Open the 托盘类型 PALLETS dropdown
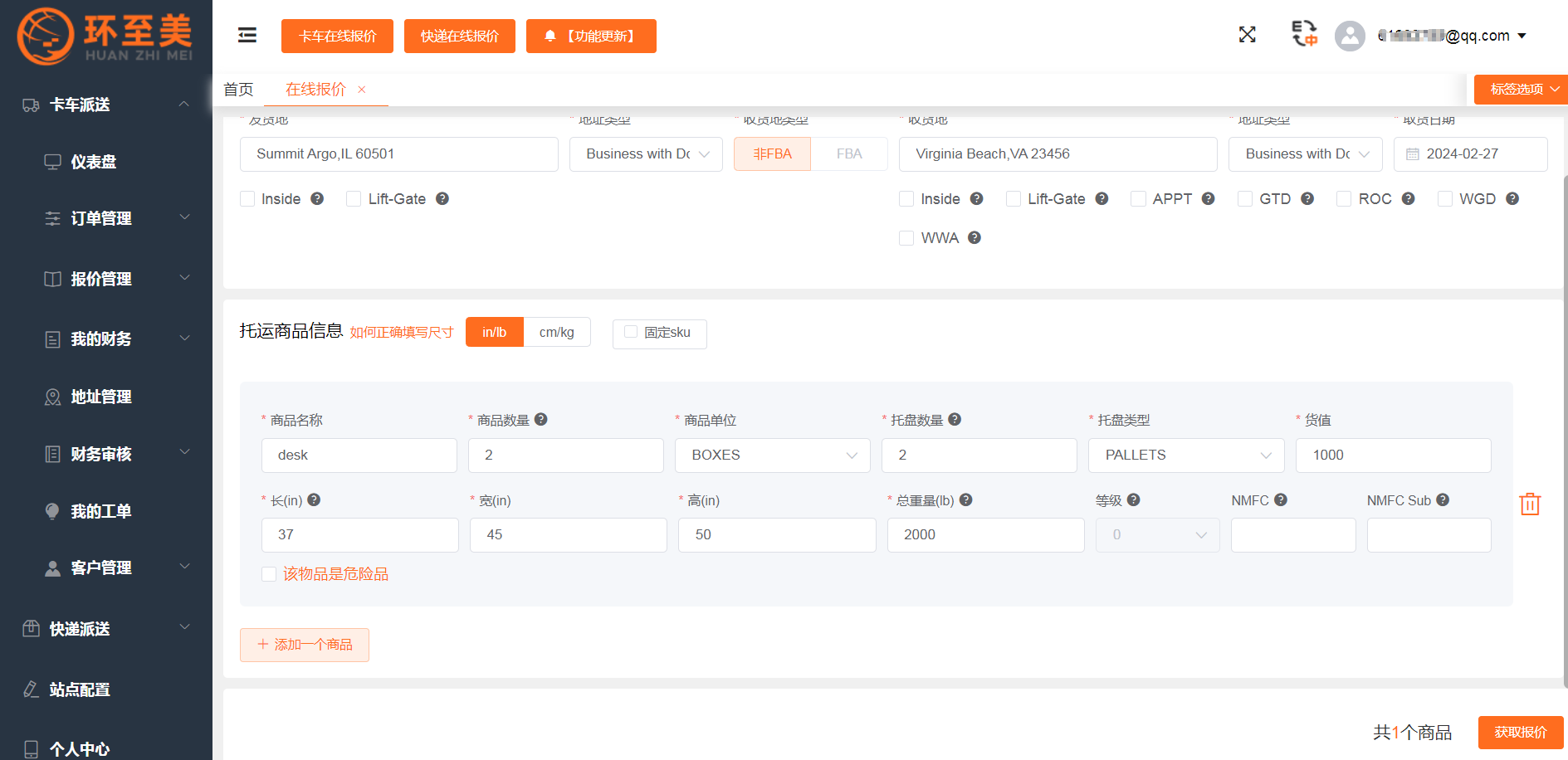The width and height of the screenshot is (1568, 760). pos(1185,456)
